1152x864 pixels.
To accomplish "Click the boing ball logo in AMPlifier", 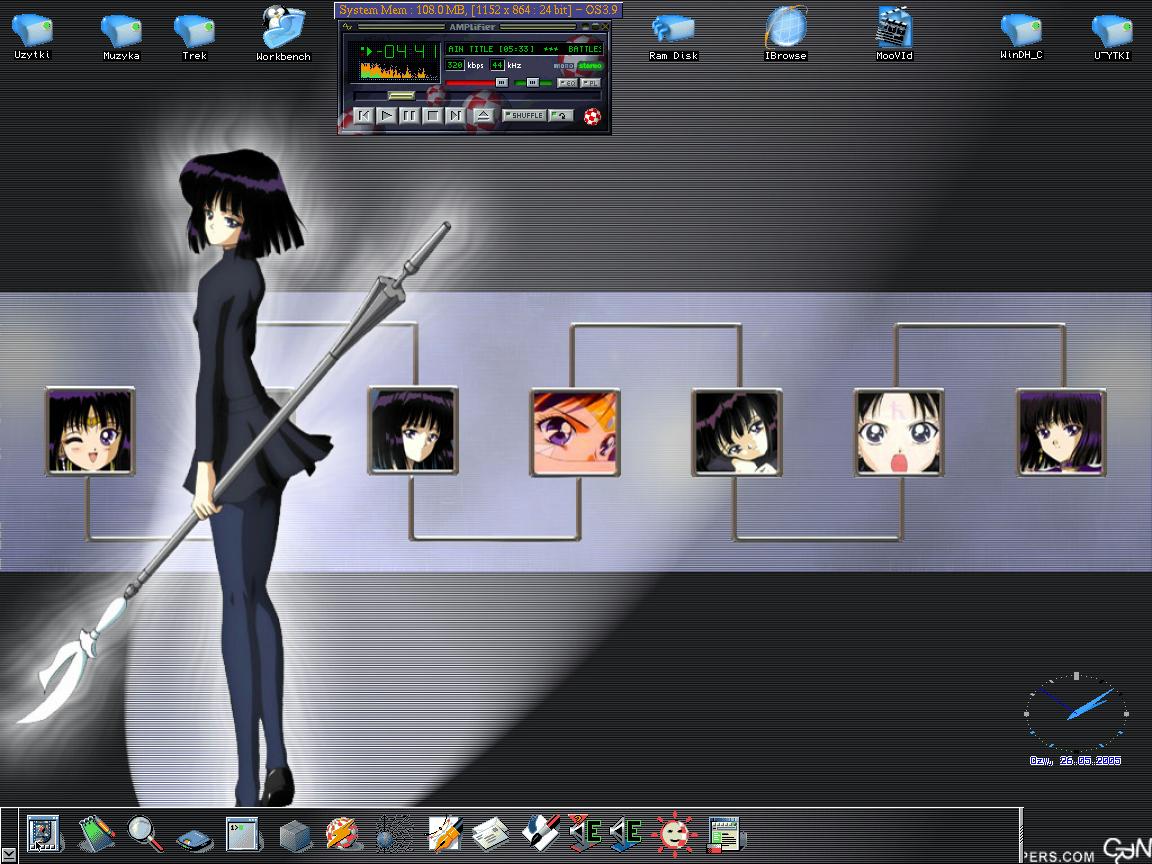I will coord(592,116).
